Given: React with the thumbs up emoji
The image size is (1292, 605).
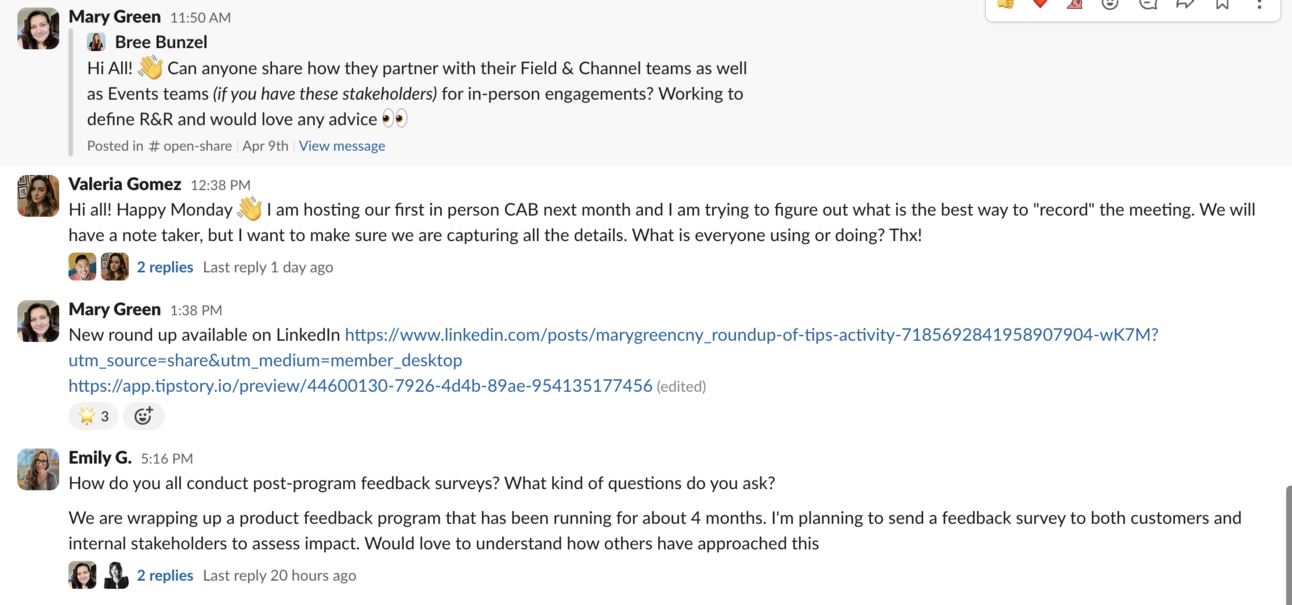Looking at the screenshot, I should click(1005, 4).
